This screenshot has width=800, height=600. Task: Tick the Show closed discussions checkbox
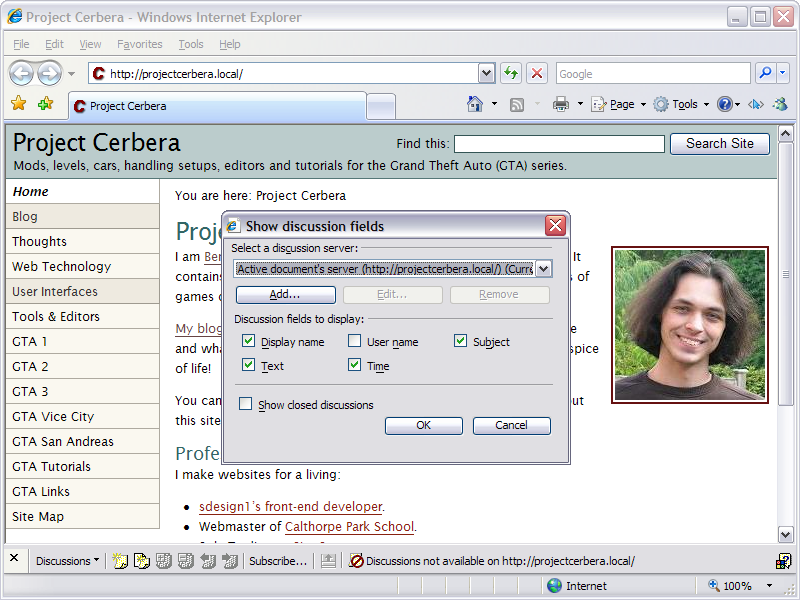pos(246,405)
